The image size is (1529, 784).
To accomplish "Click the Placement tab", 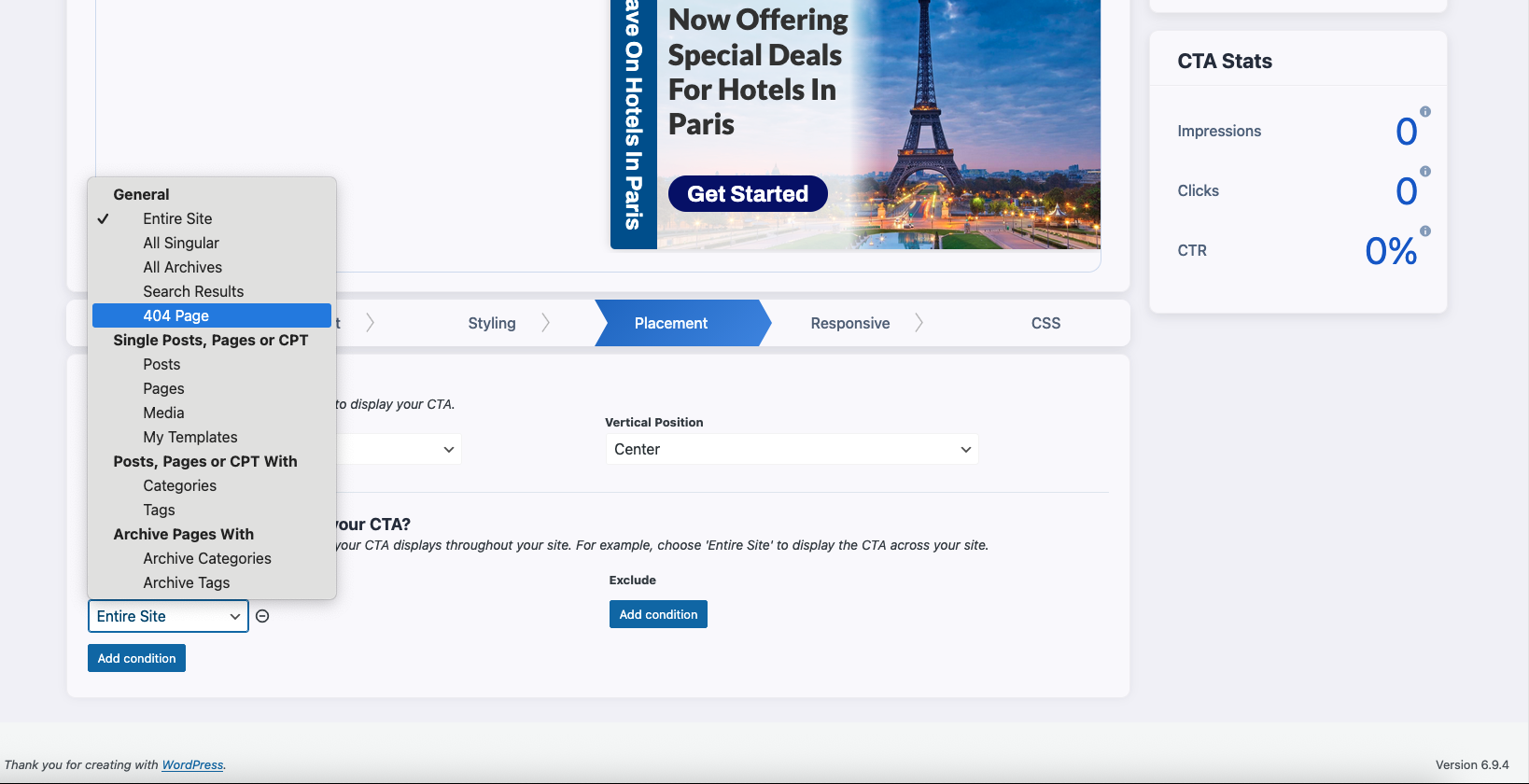I will point(671,323).
